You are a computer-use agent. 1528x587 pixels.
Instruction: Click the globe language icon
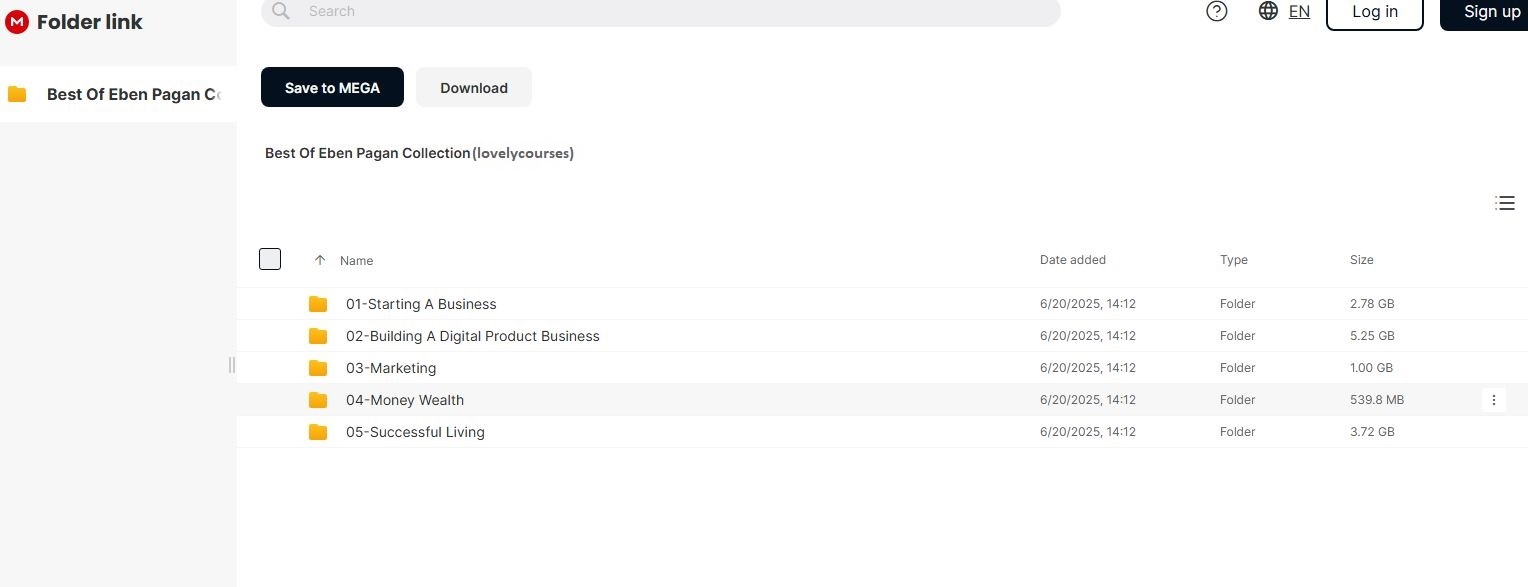pyautogui.click(x=1268, y=11)
